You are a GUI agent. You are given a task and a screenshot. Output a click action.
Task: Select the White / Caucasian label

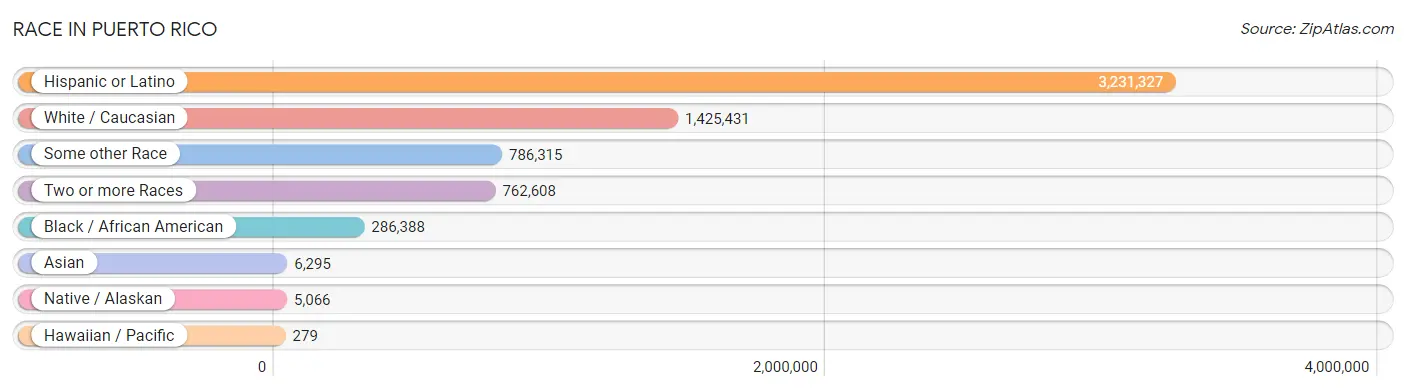point(109,118)
